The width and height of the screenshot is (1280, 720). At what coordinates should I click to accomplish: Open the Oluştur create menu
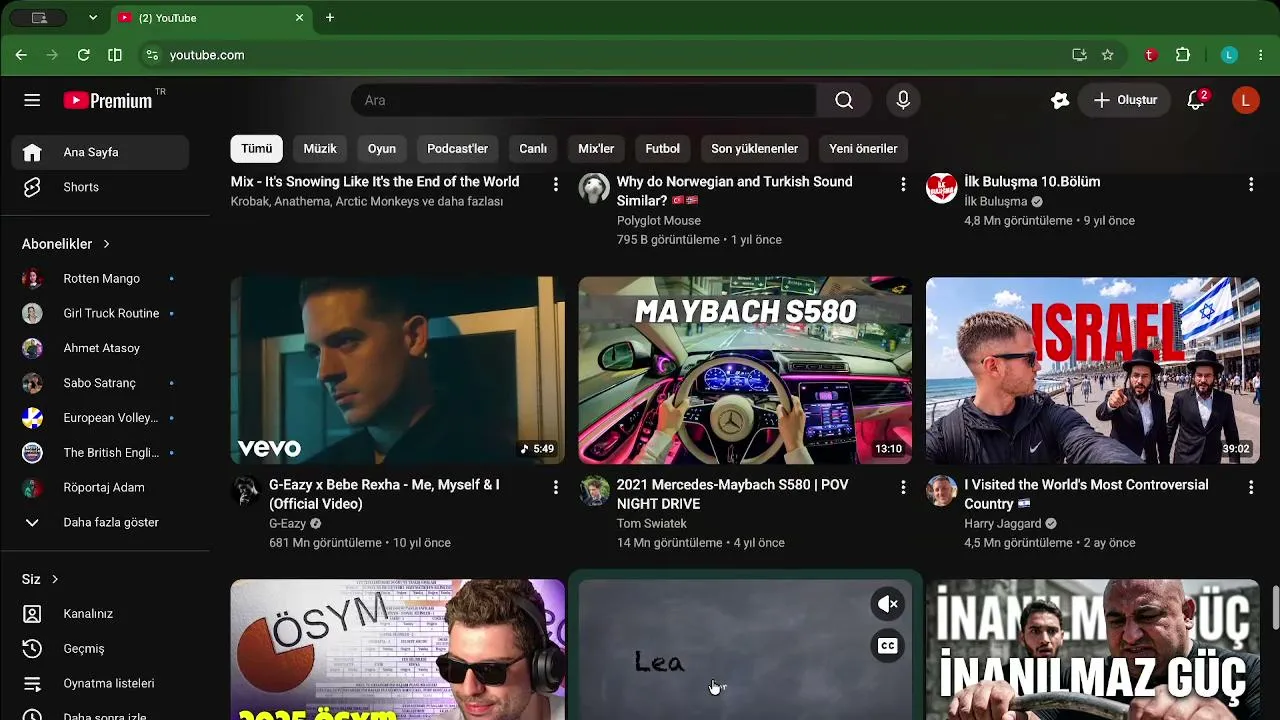[1125, 100]
